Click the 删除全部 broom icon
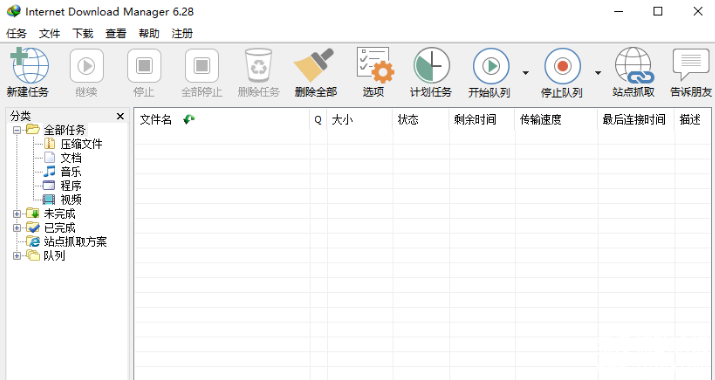This screenshot has width=715, height=380. [x=315, y=65]
